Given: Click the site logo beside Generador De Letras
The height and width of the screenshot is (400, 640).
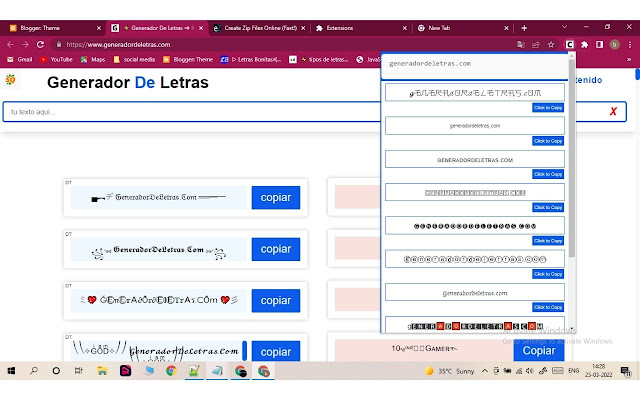Looking at the screenshot, I should [10, 80].
